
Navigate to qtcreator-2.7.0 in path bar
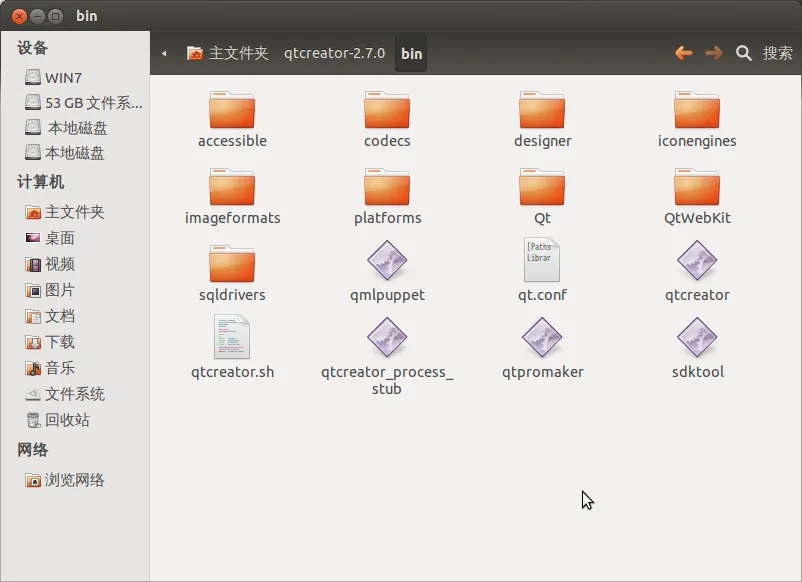click(334, 53)
